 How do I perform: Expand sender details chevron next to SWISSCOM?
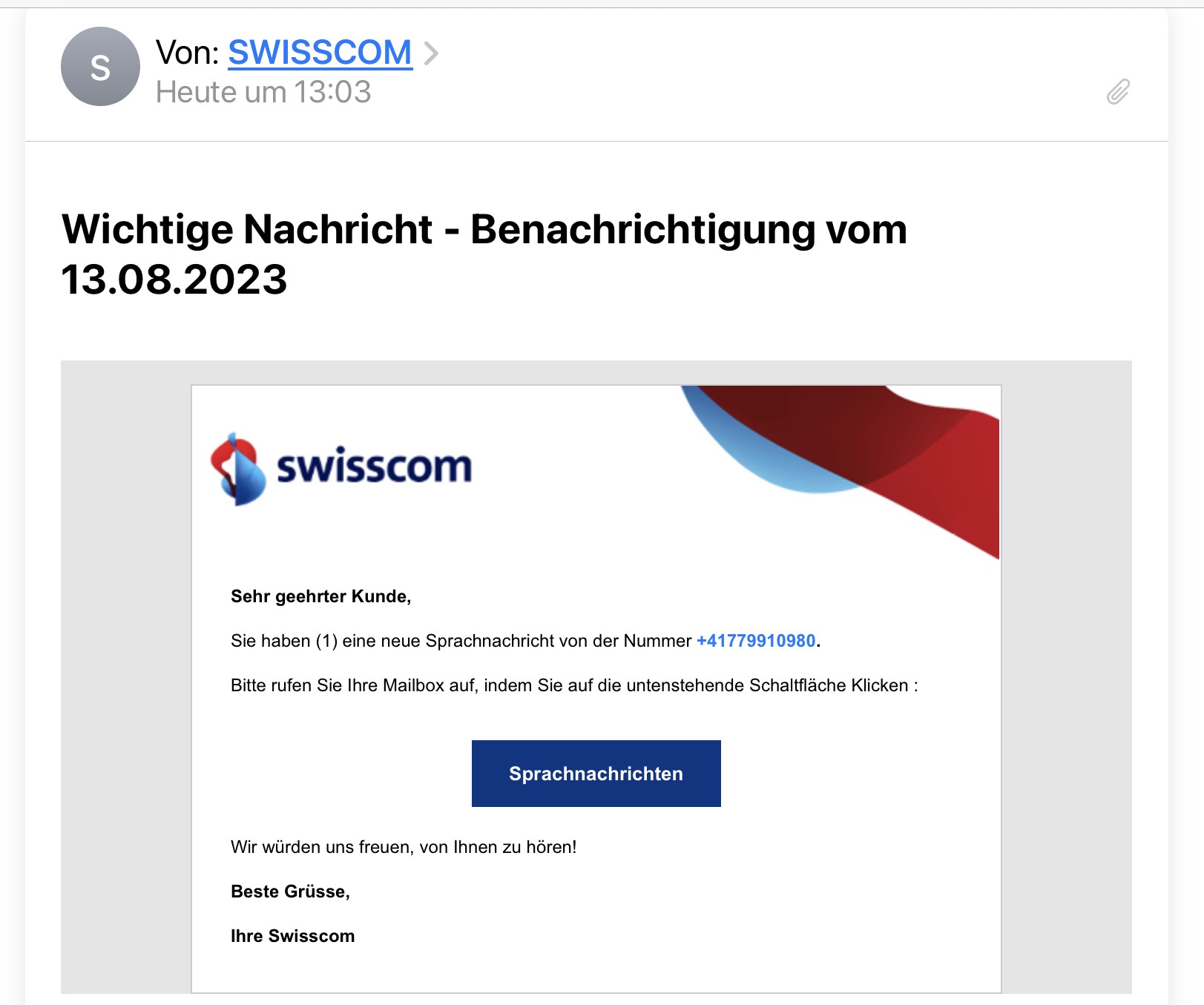[431, 53]
